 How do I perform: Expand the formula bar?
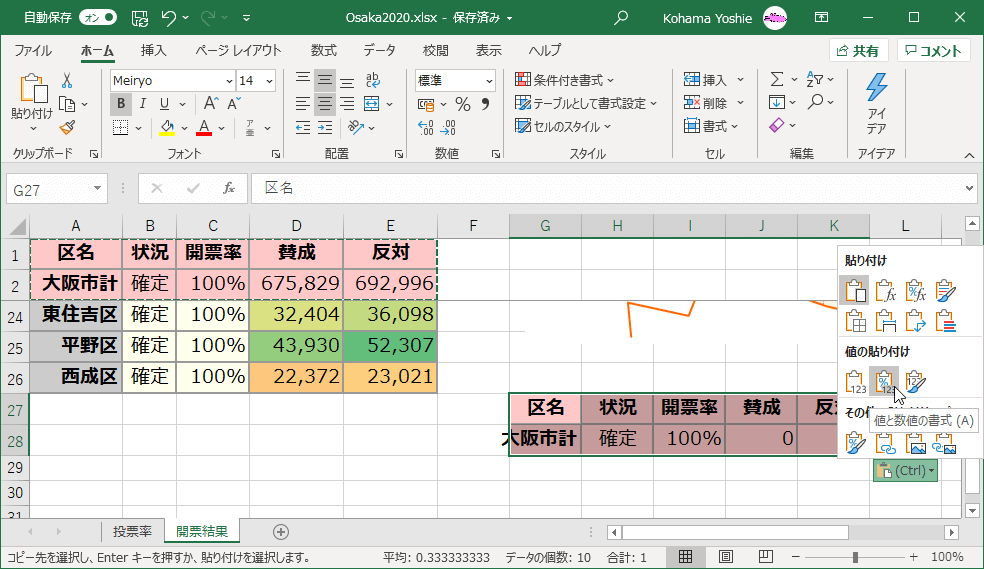coord(970,188)
